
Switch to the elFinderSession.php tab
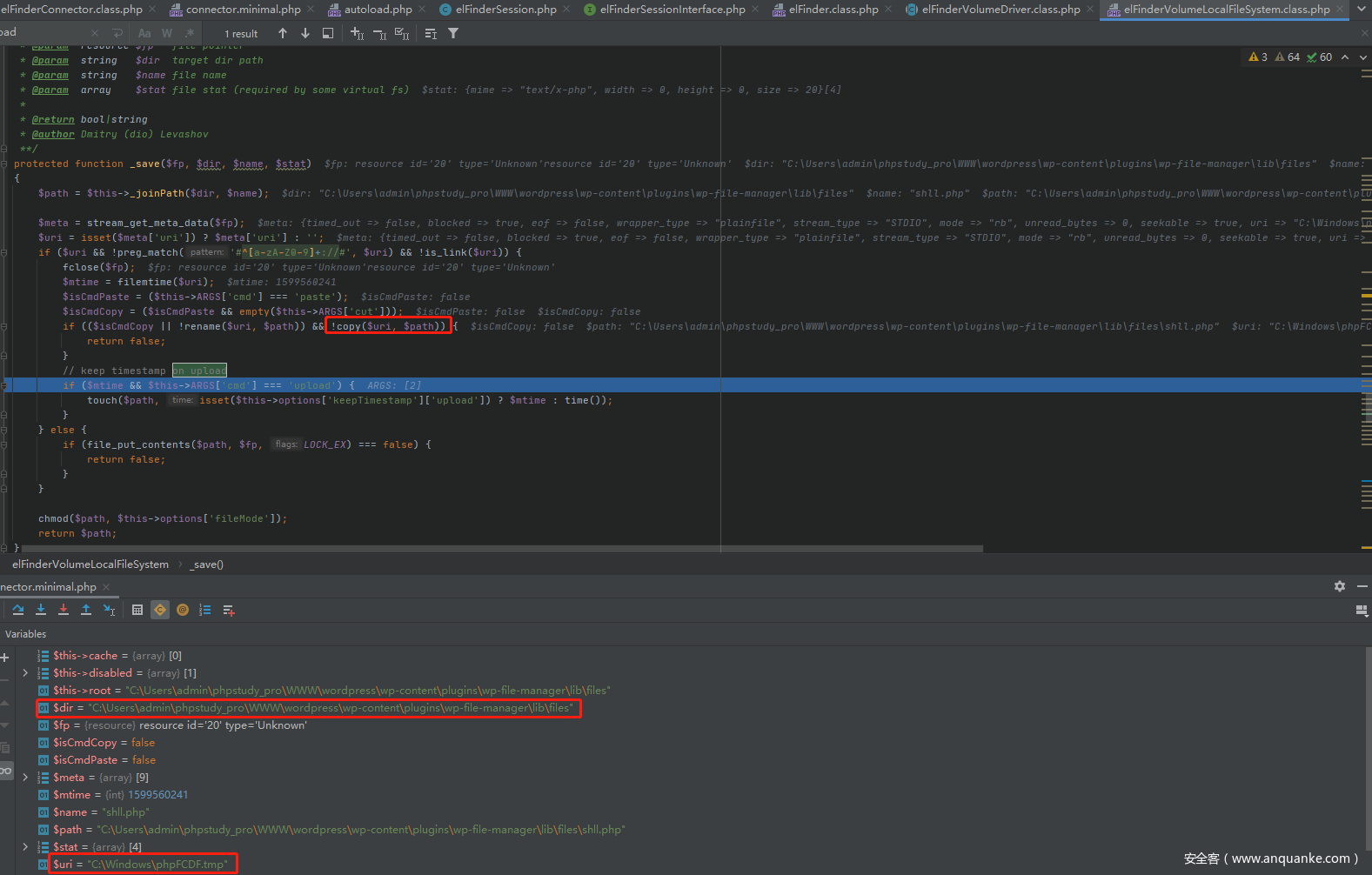pyautogui.click(x=505, y=10)
